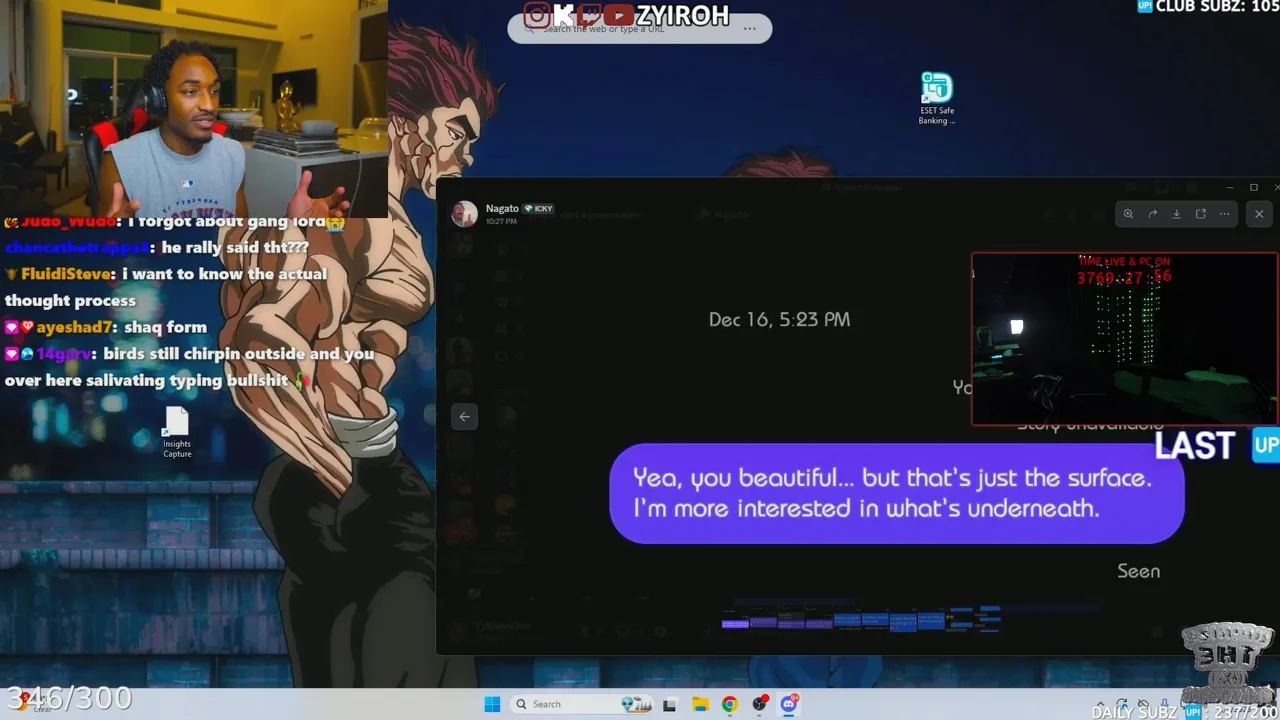Click the web address bar at top
This screenshot has width=1280, height=720.
point(640,29)
